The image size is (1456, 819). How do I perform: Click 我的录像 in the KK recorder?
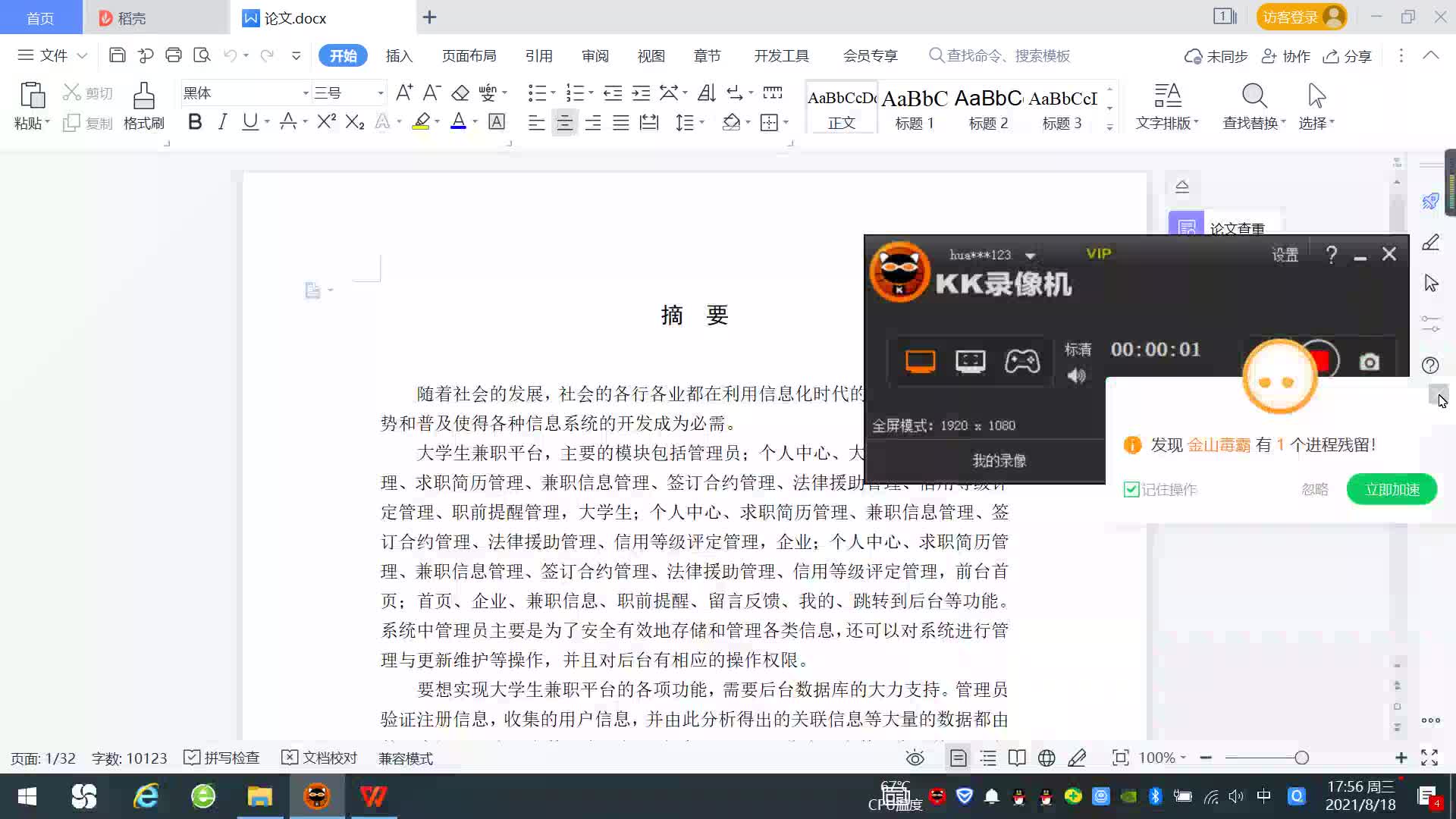pos(999,460)
